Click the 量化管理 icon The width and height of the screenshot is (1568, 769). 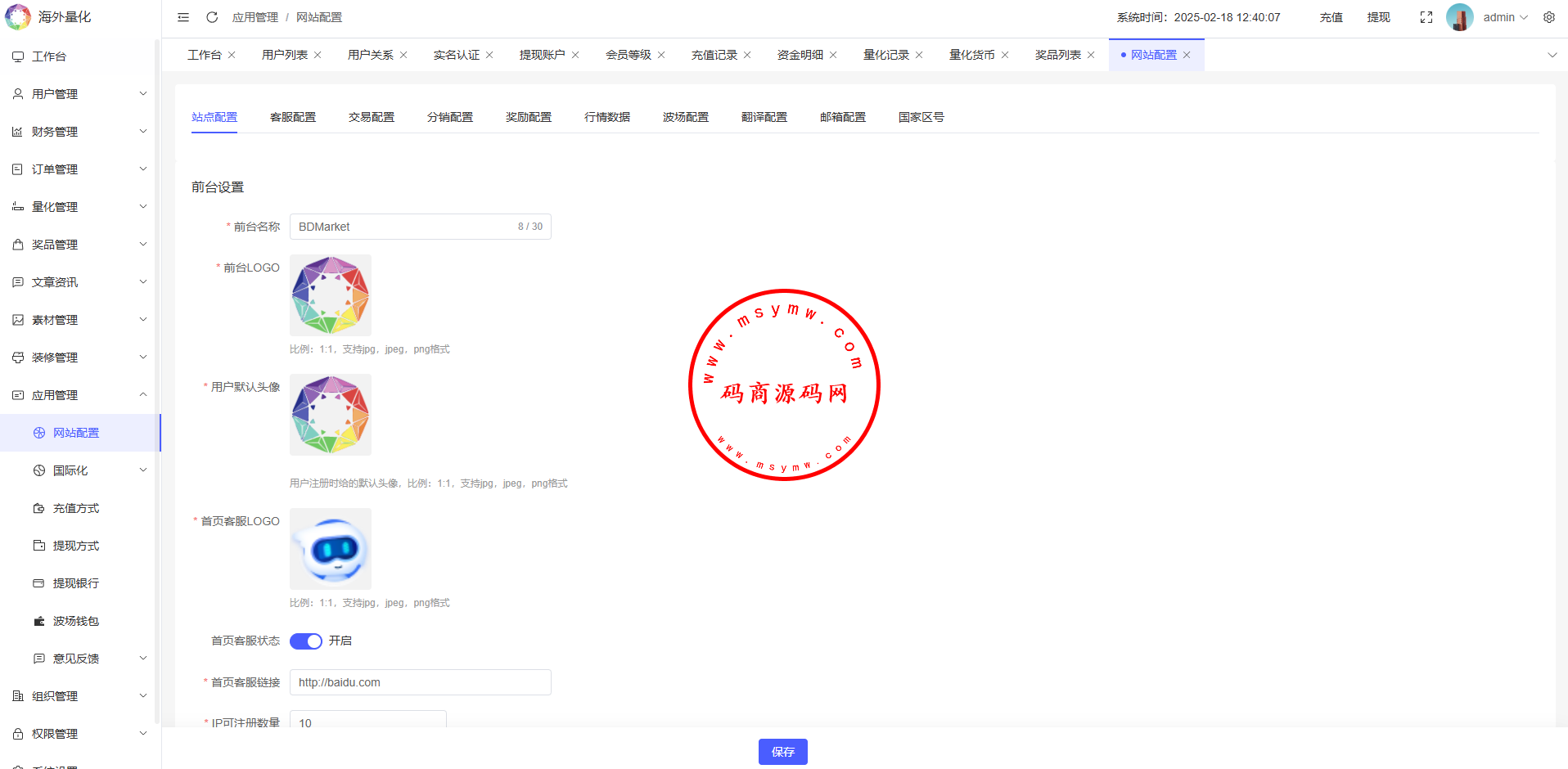[x=18, y=207]
